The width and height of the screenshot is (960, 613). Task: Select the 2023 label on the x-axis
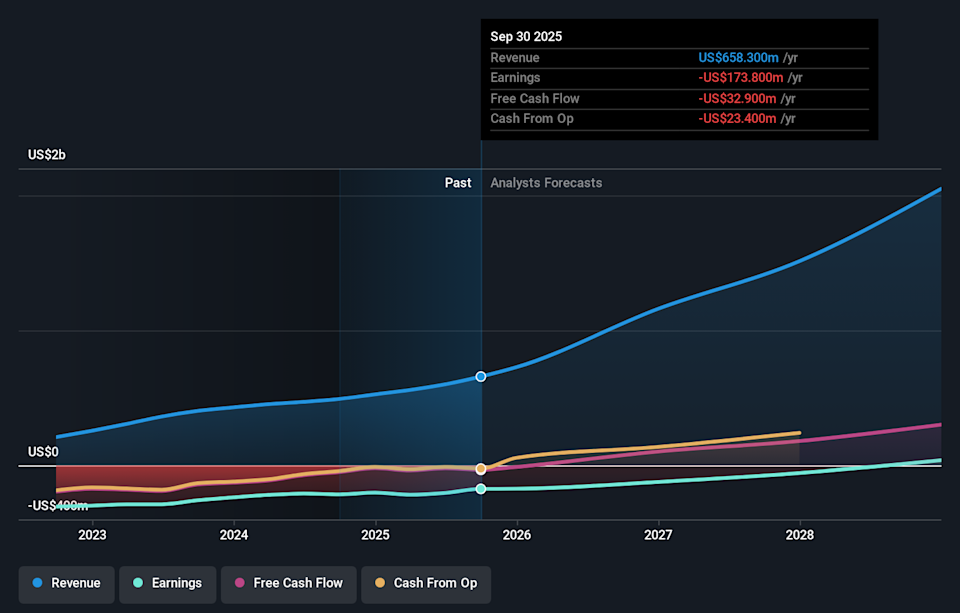(x=92, y=535)
